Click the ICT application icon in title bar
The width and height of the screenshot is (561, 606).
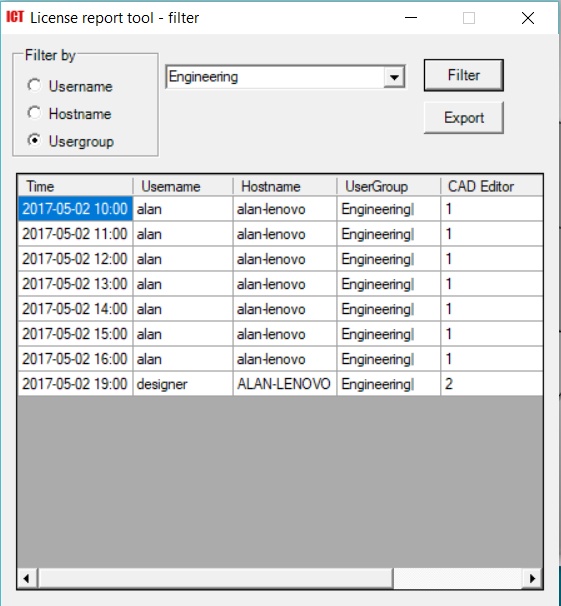tap(15, 17)
